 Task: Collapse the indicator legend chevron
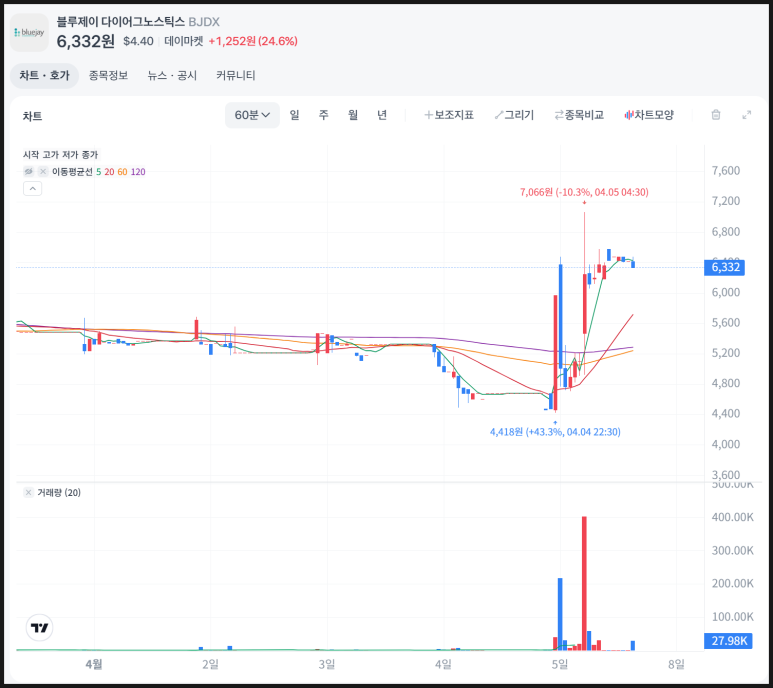(x=33, y=189)
